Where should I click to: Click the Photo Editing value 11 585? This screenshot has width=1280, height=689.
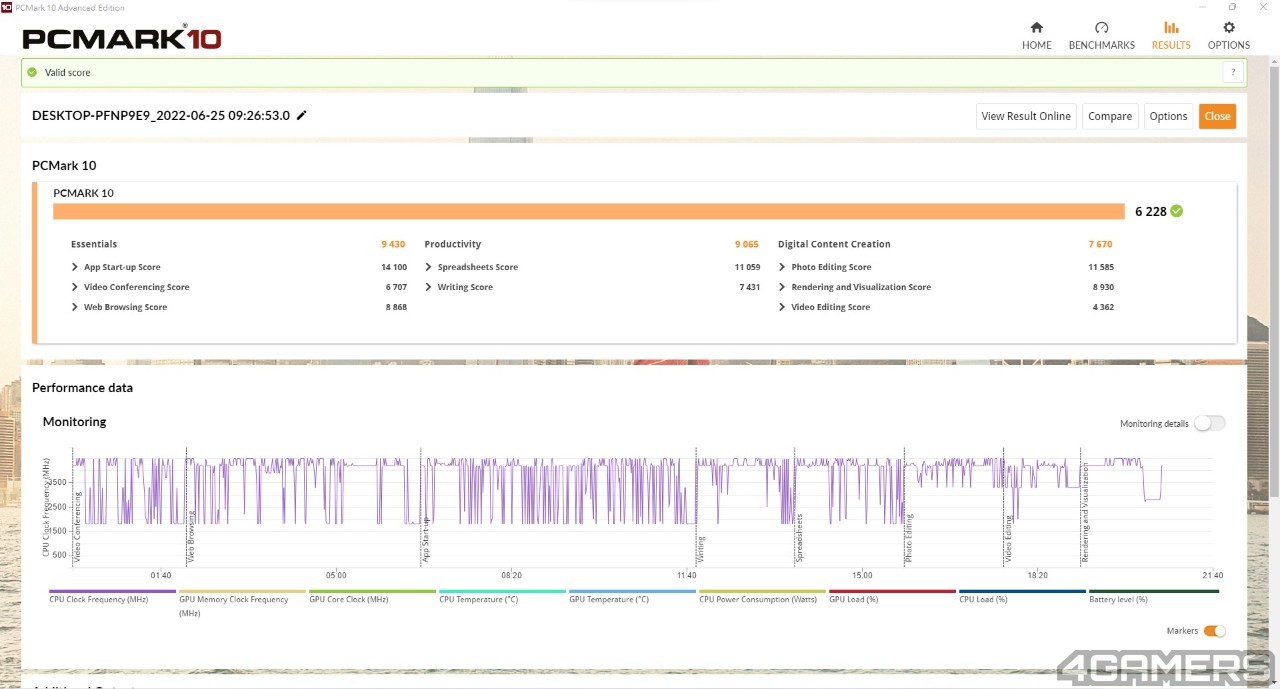1100,267
